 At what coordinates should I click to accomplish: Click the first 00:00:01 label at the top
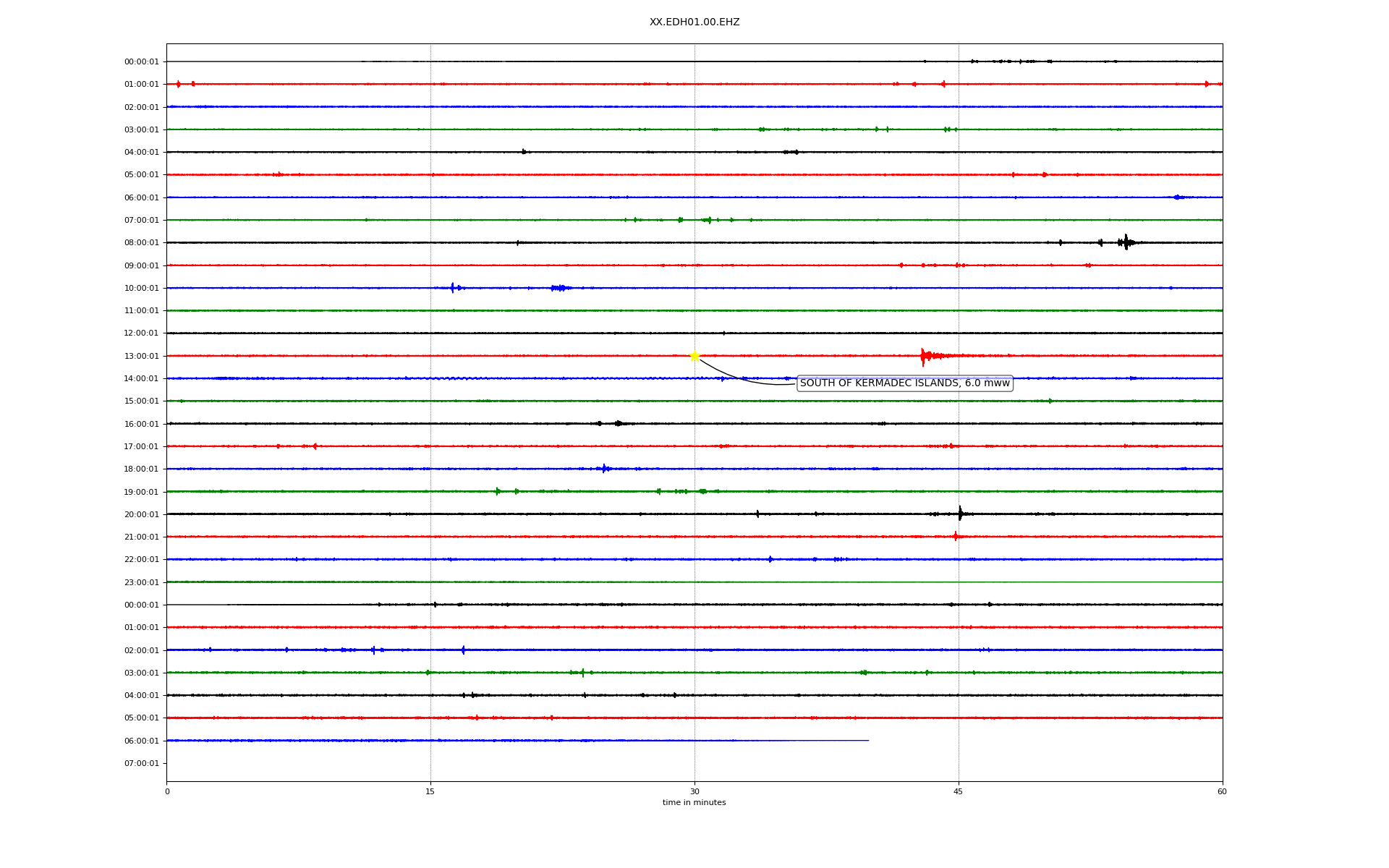click(x=141, y=62)
